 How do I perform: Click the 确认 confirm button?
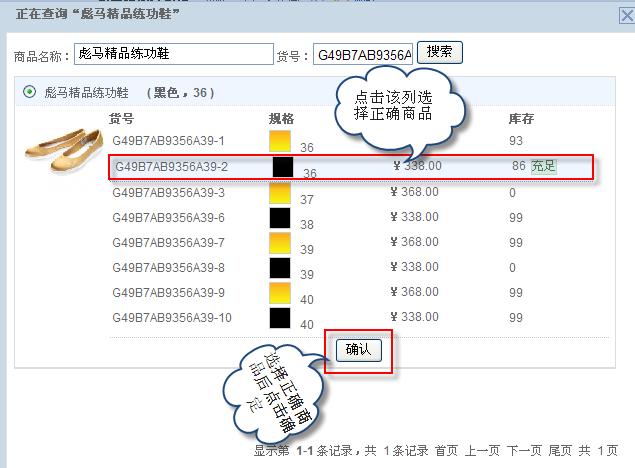(x=358, y=349)
